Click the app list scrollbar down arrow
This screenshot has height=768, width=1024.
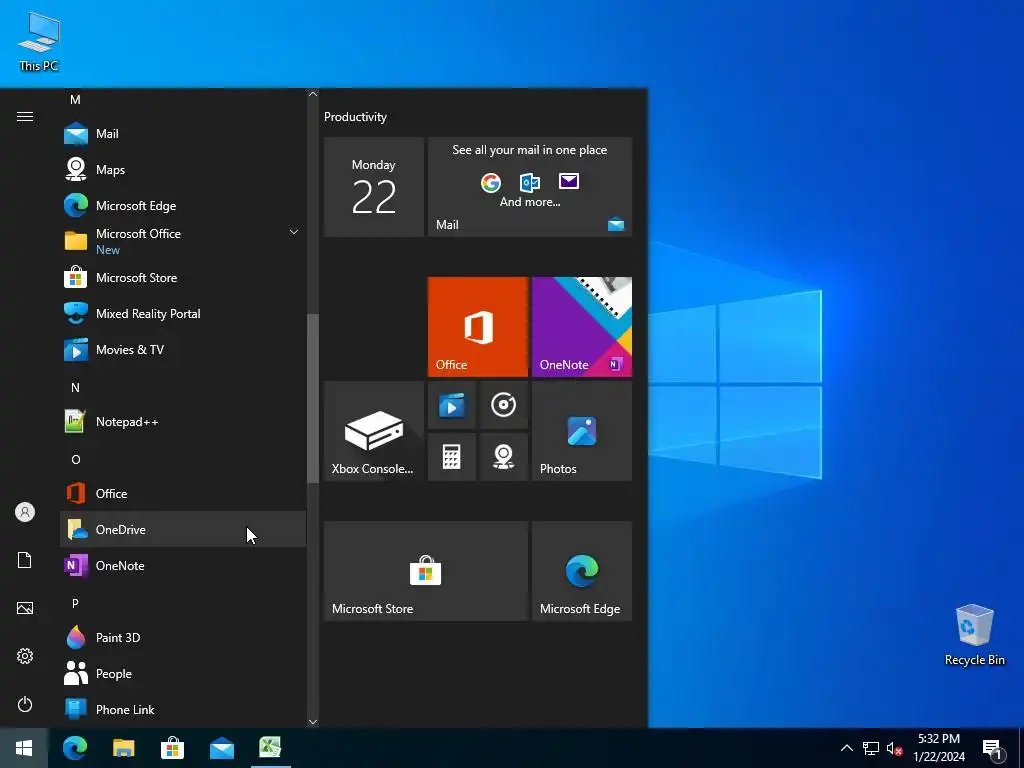(313, 722)
